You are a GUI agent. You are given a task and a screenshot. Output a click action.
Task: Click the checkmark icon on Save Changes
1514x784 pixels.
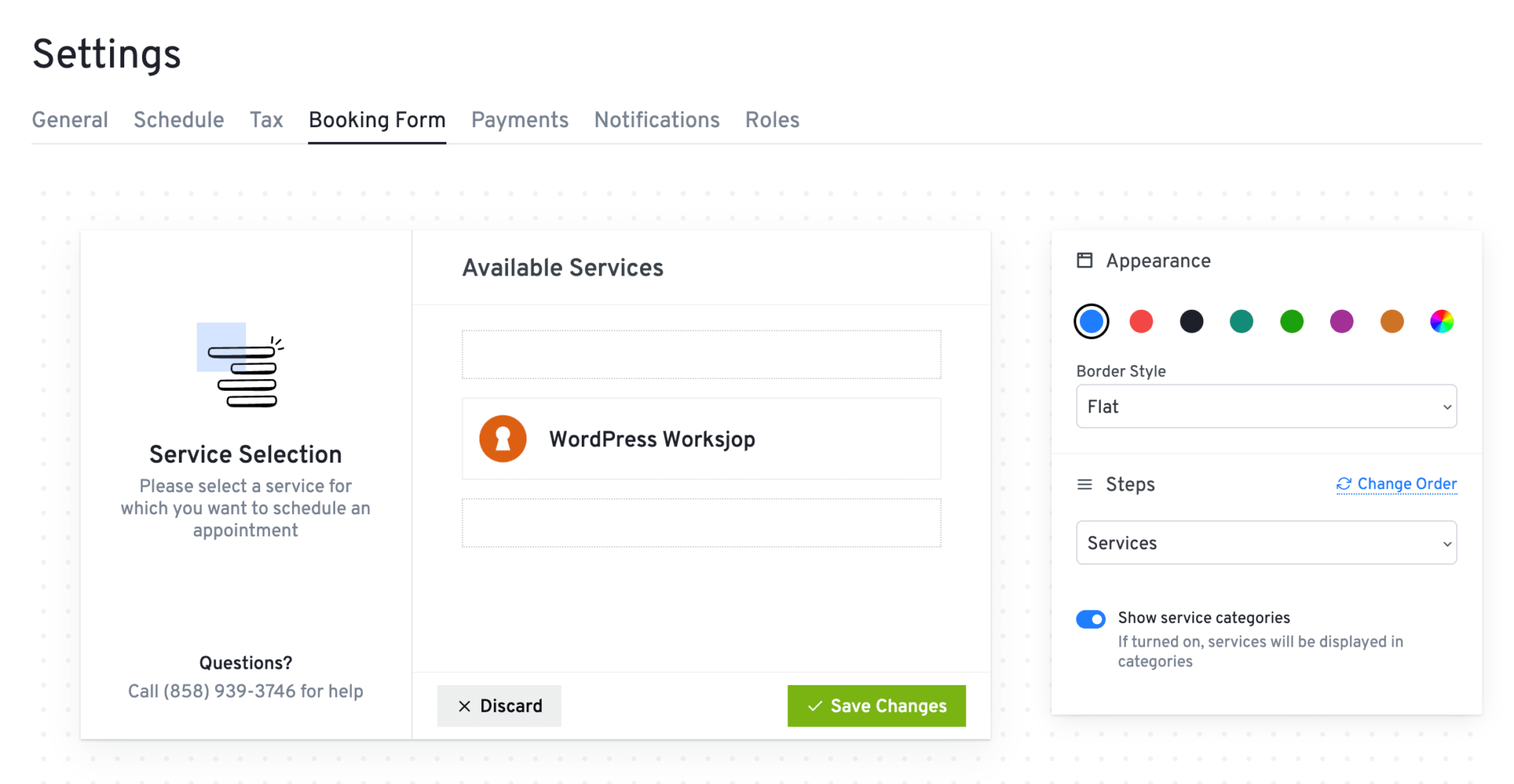pyautogui.click(x=815, y=706)
